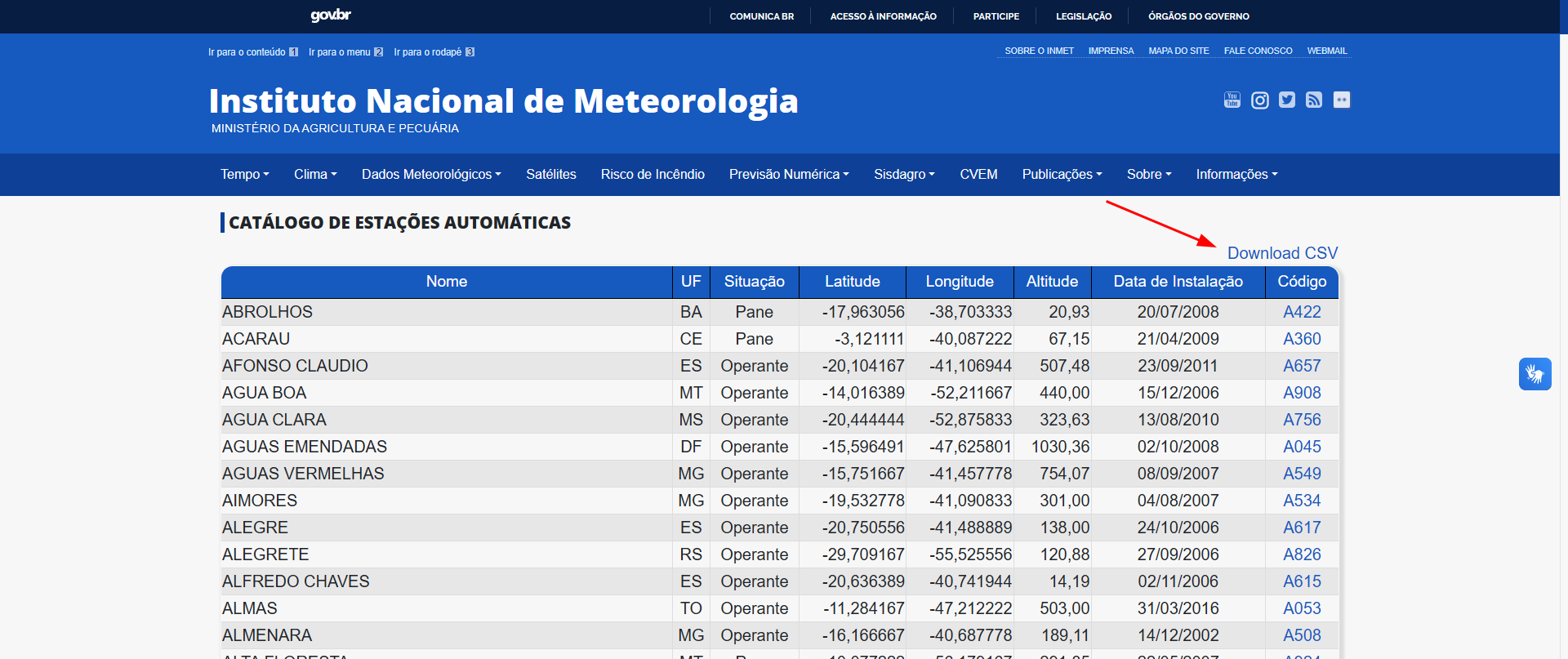Expand the Sobre menu

tap(1149, 174)
